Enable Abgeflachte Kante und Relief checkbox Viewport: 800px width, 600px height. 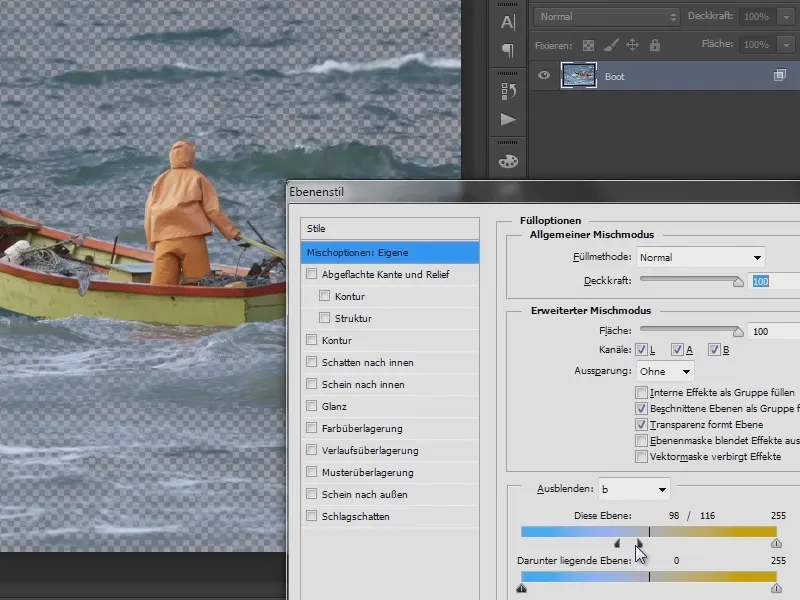tap(311, 274)
